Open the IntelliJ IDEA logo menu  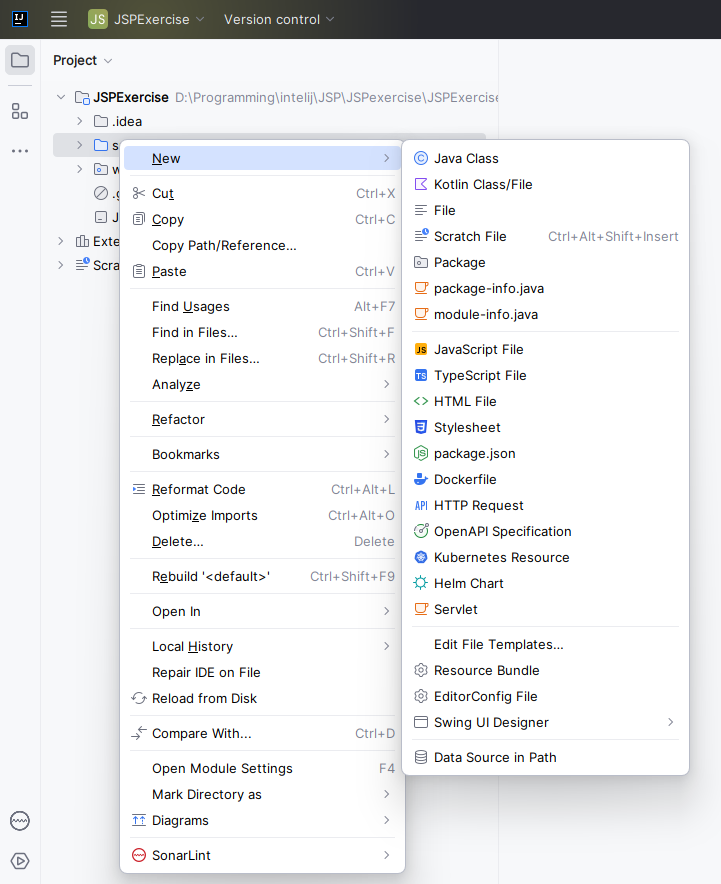coord(20,19)
